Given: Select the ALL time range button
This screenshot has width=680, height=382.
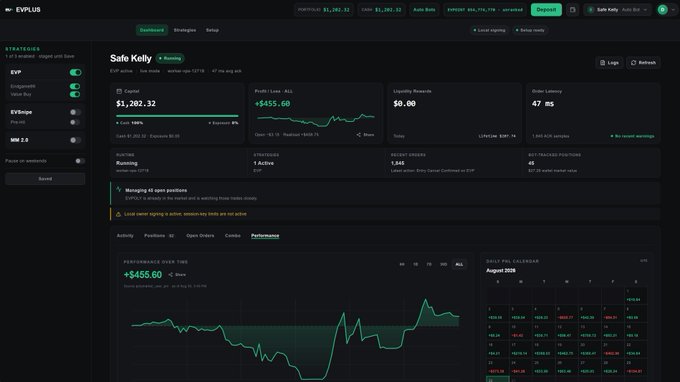Looking at the screenshot, I should (459, 264).
